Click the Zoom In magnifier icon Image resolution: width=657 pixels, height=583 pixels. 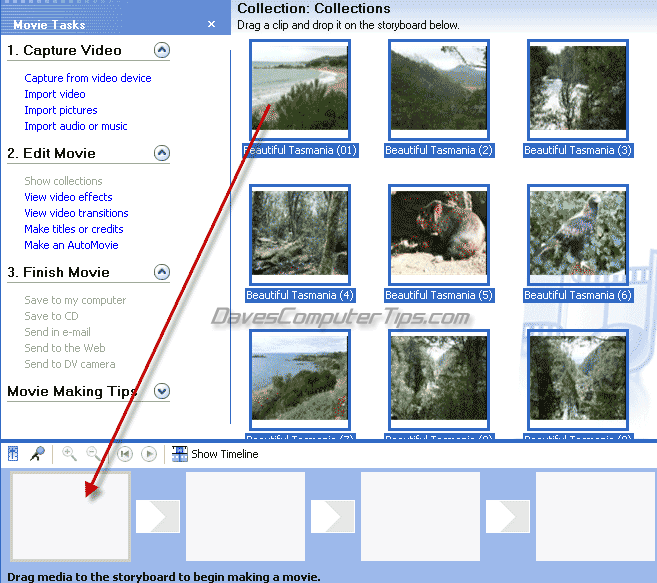(x=69, y=454)
